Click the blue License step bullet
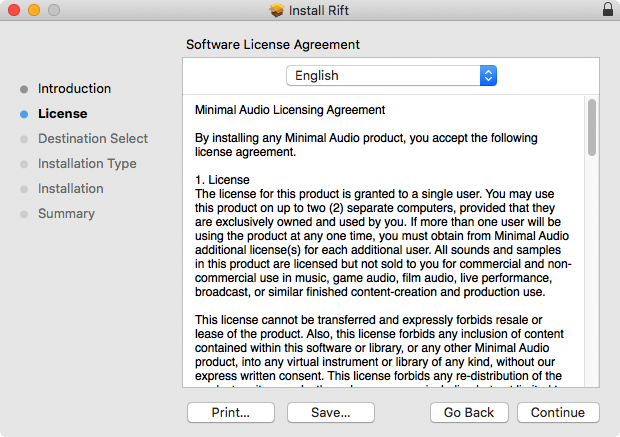The height and width of the screenshot is (437, 620). 24,114
